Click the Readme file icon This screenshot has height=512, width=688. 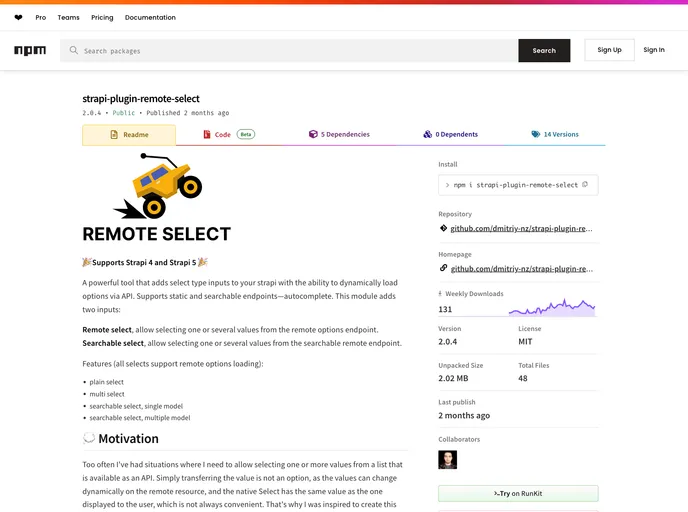coord(114,134)
